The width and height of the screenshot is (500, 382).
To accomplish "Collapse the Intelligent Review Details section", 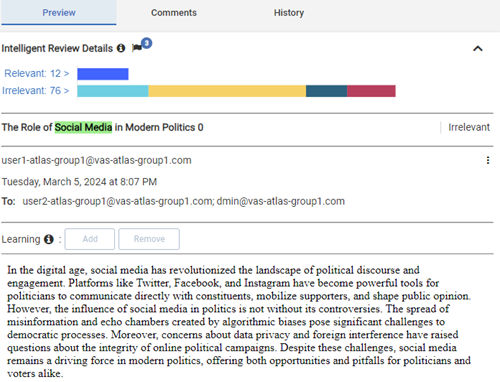I will (x=478, y=49).
